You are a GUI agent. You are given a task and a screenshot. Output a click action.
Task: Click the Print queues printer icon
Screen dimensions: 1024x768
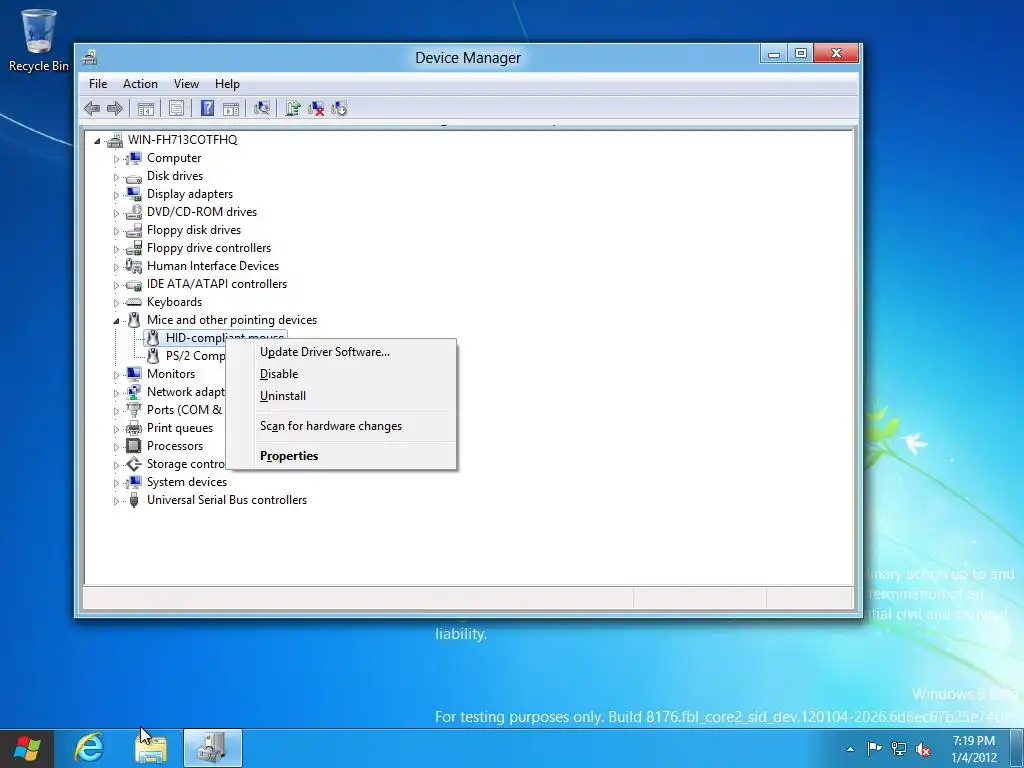pos(134,428)
